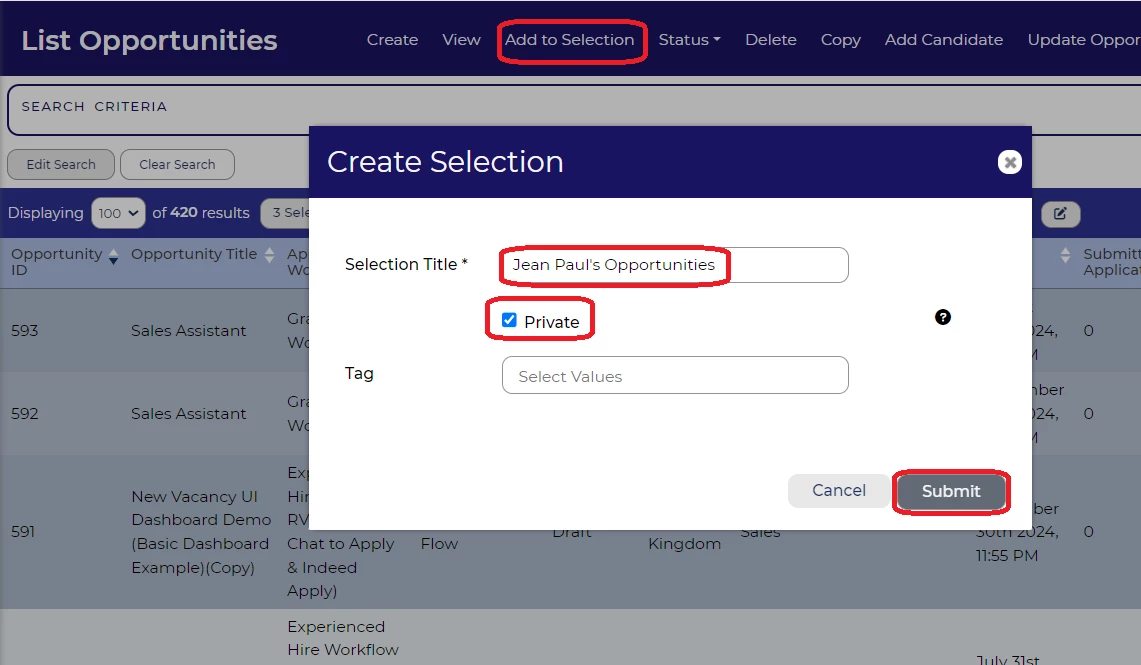Submit the new selection
Screen dimensions: 1141x665
point(950,491)
